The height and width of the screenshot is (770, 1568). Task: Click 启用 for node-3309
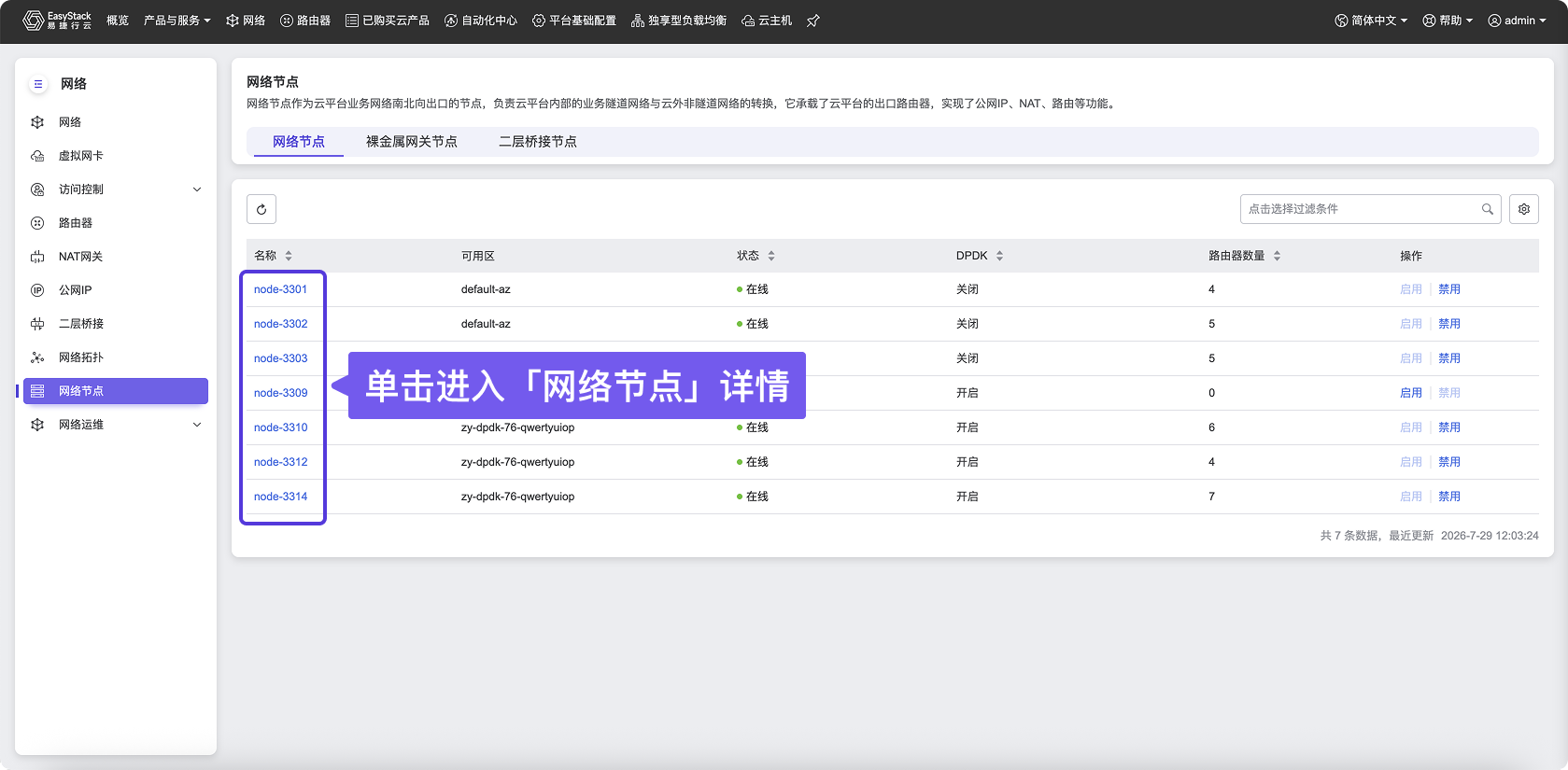point(1411,393)
